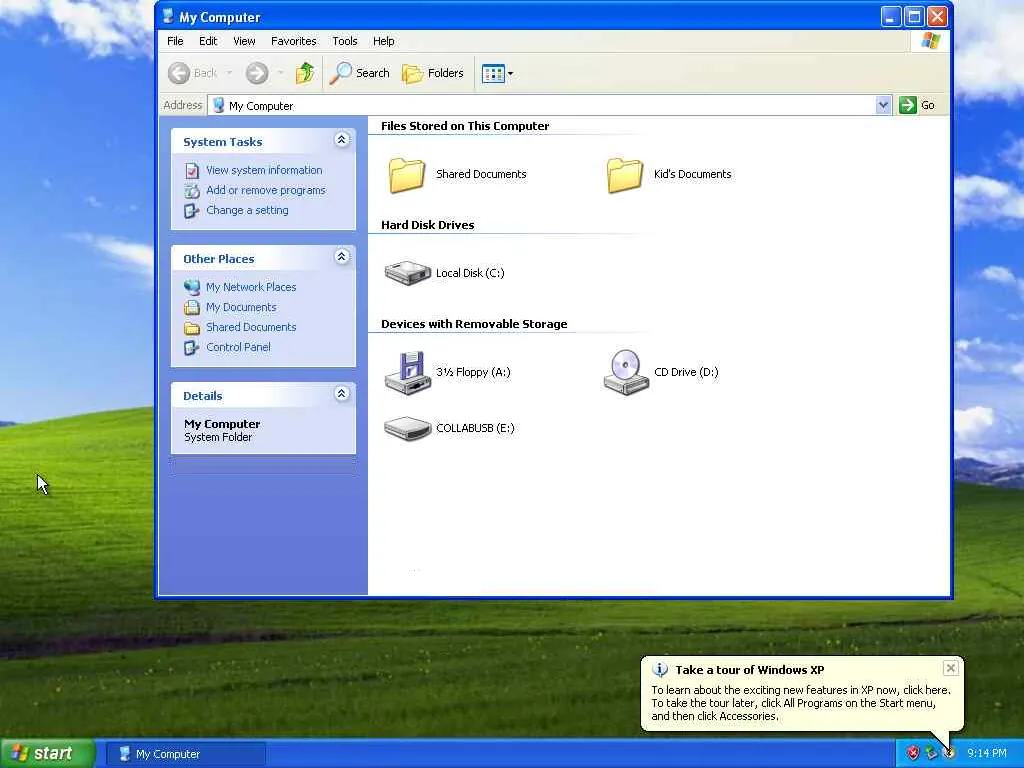This screenshot has width=1024, height=768.
Task: Click the My Computer icon in title bar
Action: [x=168, y=16]
